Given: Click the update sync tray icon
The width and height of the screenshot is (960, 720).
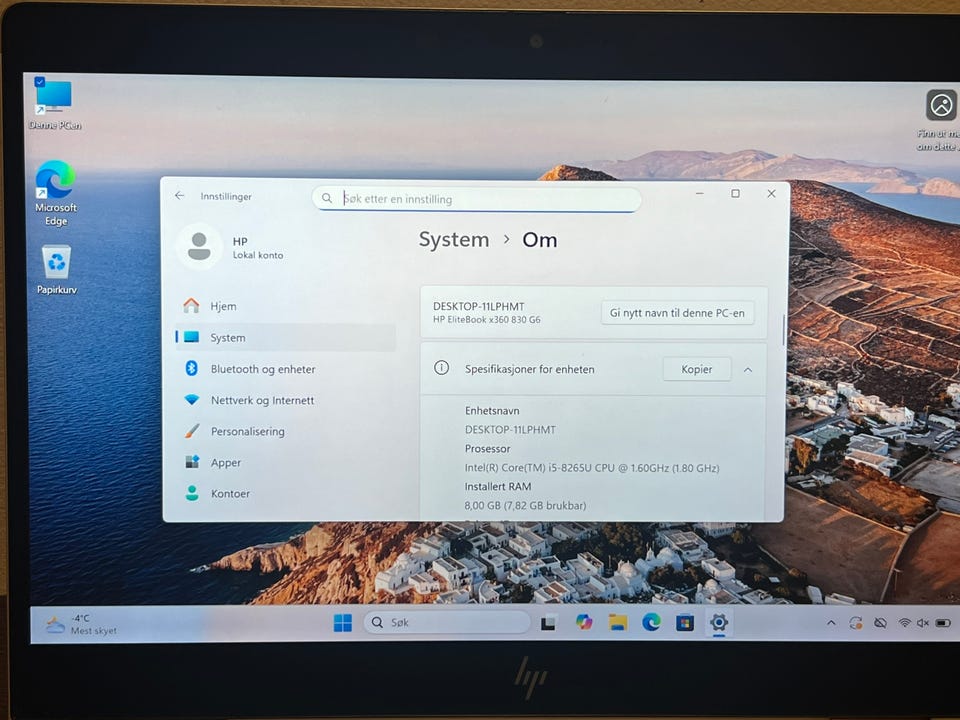Looking at the screenshot, I should 856,623.
